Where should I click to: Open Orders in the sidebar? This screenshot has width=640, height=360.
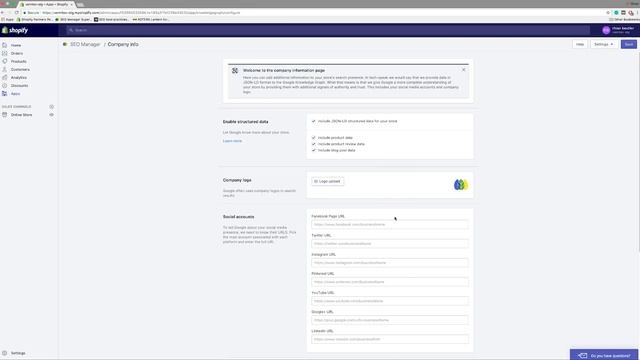(17, 53)
